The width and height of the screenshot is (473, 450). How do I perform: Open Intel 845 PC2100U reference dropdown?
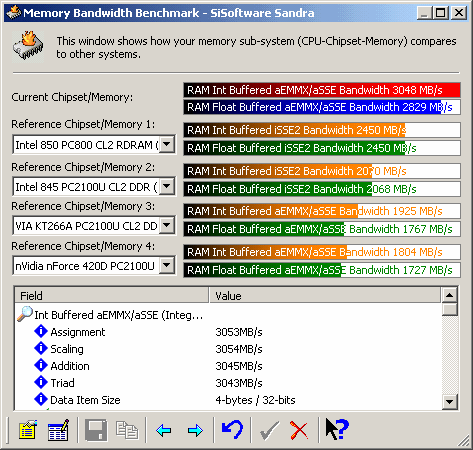tap(167, 186)
